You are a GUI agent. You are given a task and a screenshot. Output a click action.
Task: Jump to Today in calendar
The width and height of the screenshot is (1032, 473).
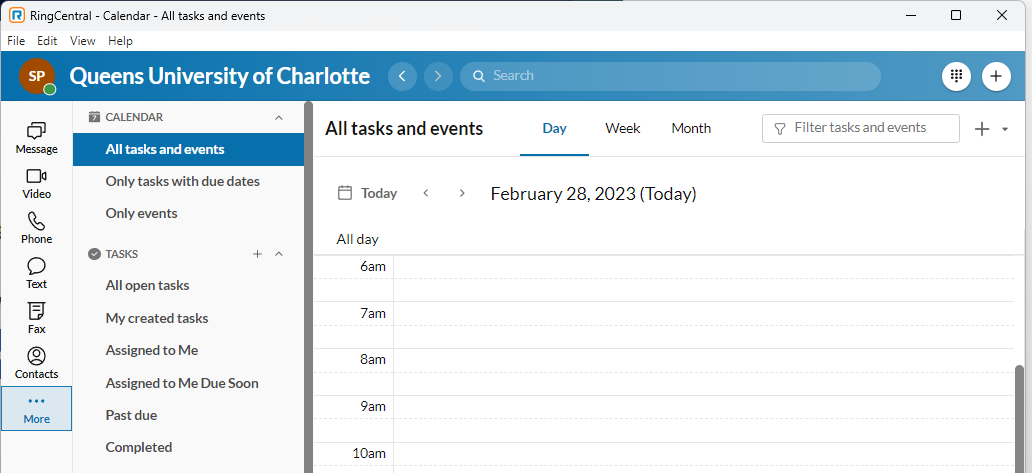tap(367, 193)
